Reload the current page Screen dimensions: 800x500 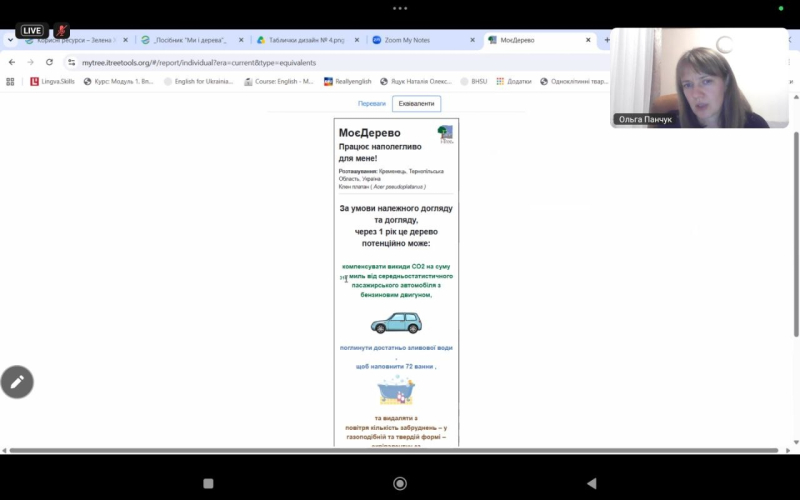coord(49,62)
